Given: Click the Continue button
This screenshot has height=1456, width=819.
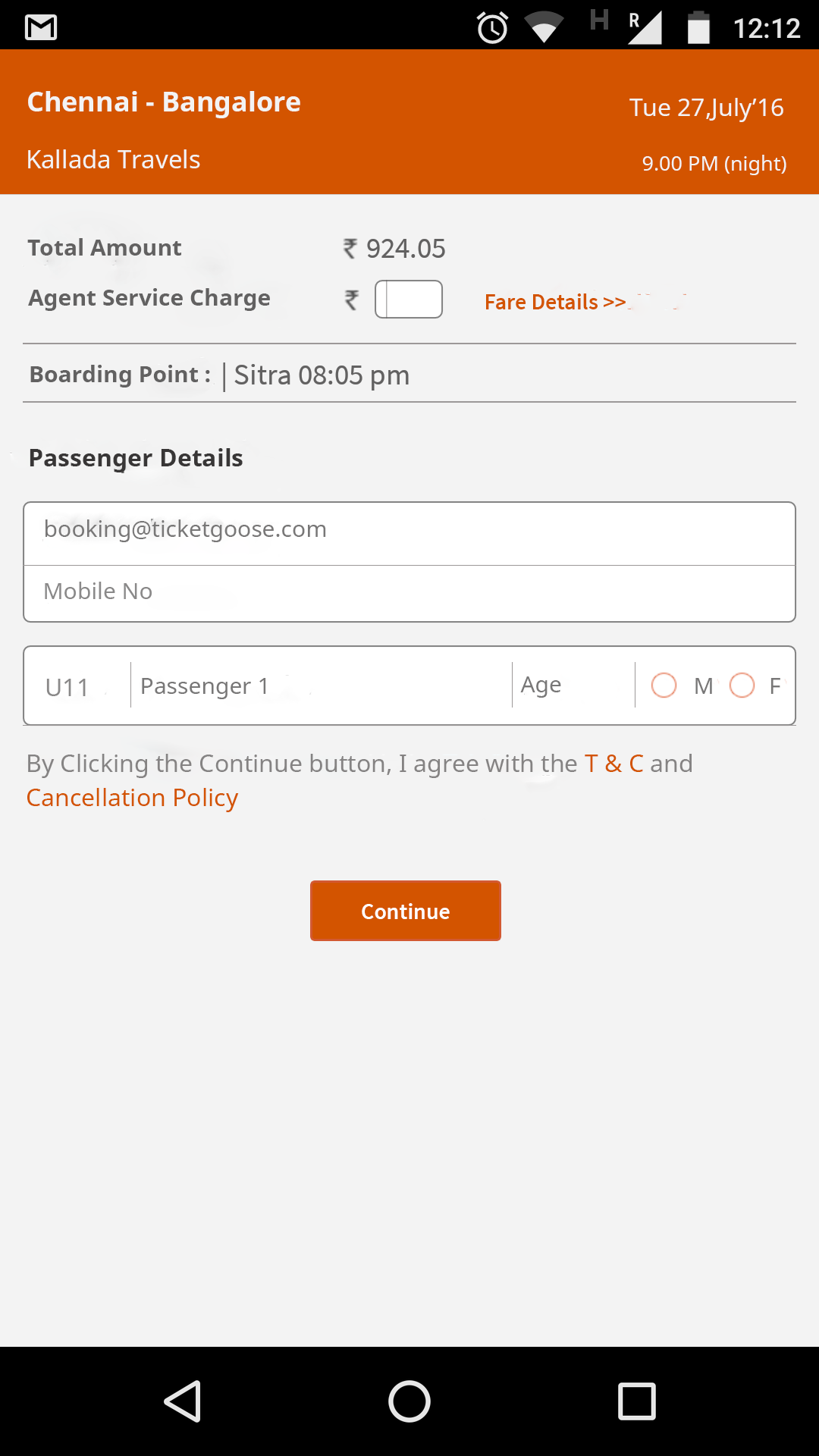Looking at the screenshot, I should click(x=406, y=911).
